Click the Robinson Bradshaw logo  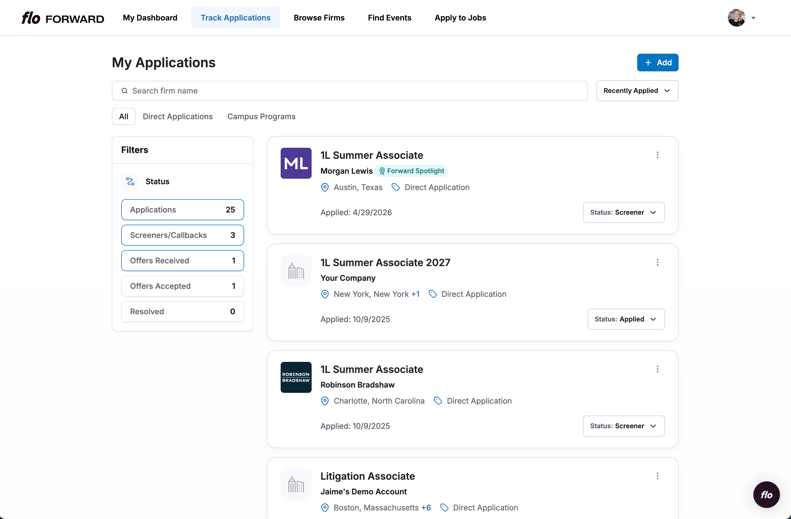[x=296, y=377]
